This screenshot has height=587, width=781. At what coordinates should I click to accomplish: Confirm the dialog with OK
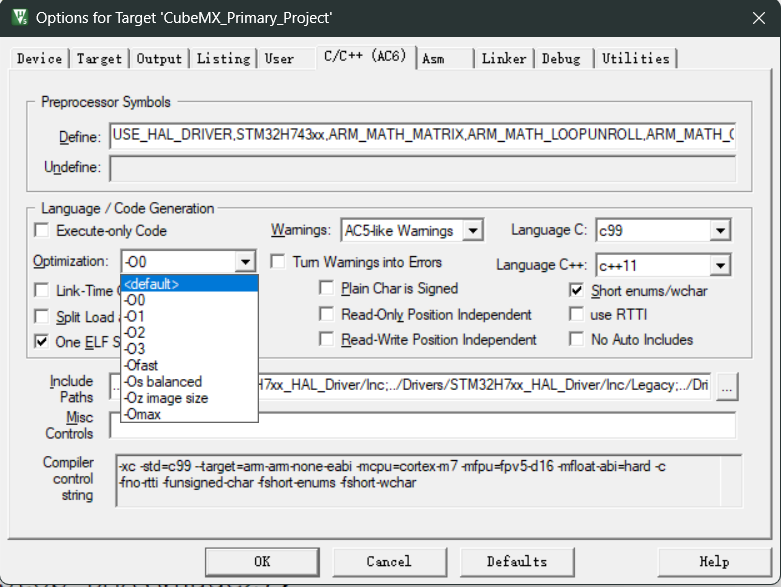[262, 562]
